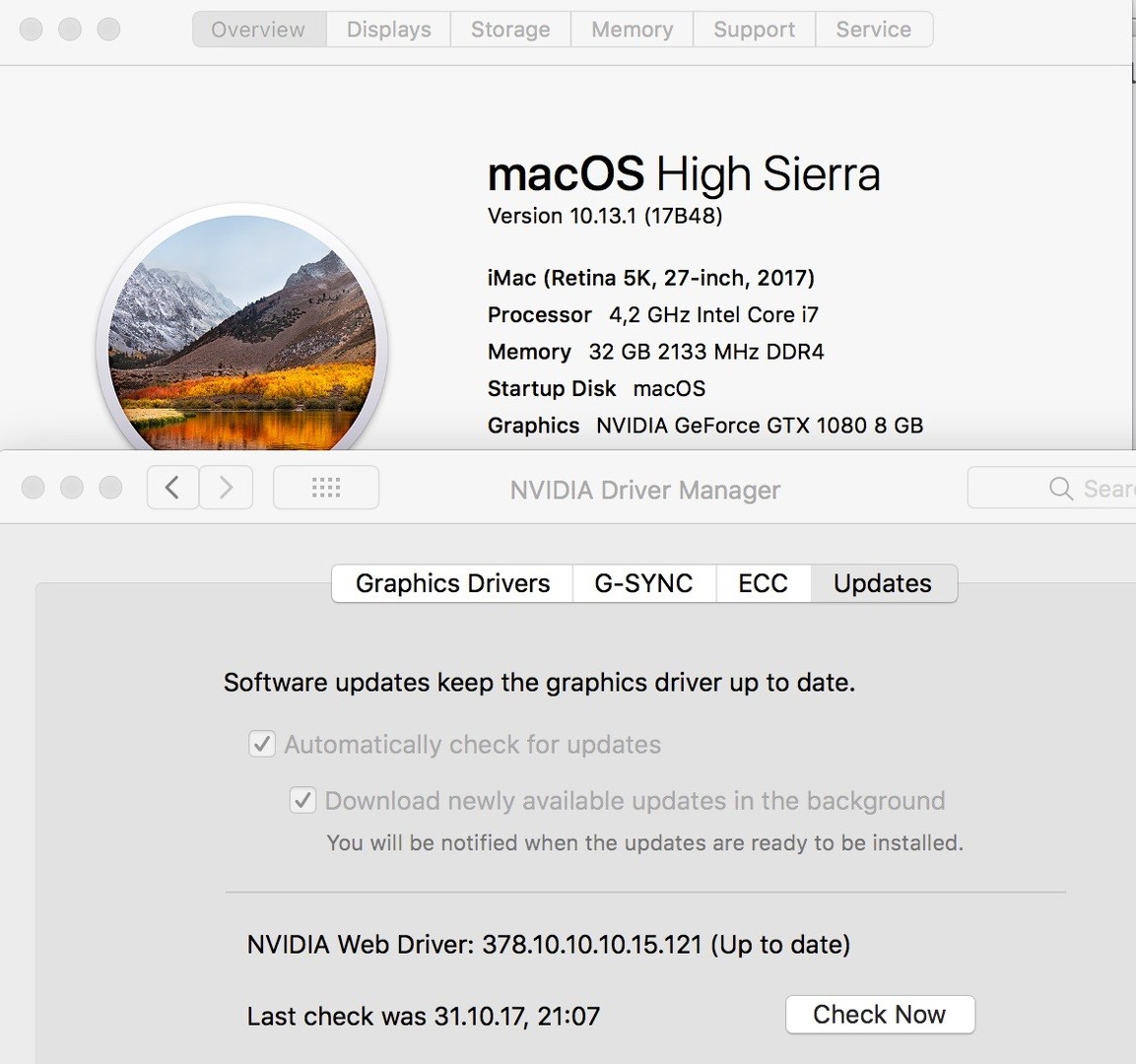
Task: Click Graphics NVIDIA GeForce GTX 1080 line
Action: point(705,426)
